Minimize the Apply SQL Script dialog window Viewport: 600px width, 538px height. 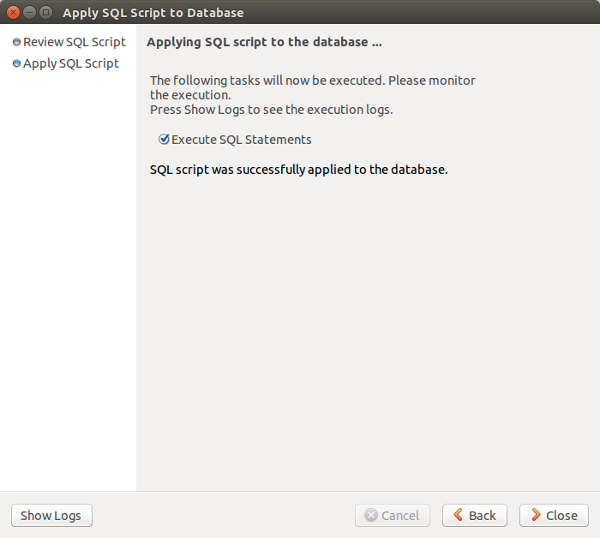click(x=29, y=13)
